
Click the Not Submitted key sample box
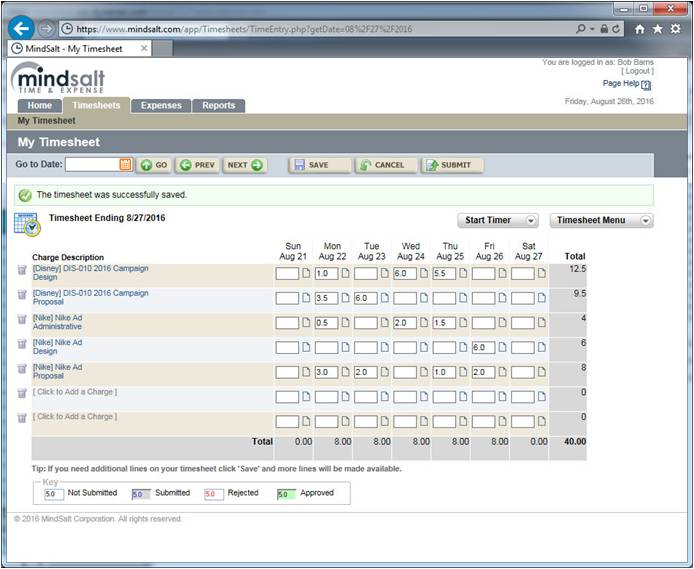click(54, 494)
